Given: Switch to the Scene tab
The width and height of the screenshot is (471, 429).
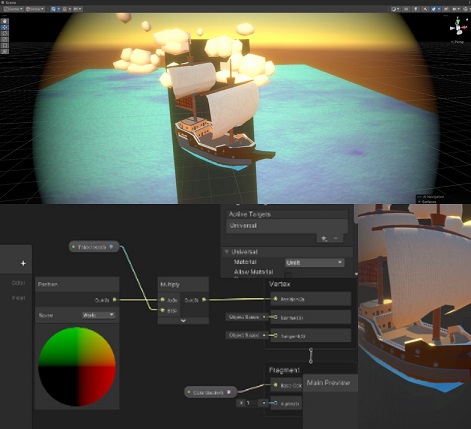Looking at the screenshot, I should (x=9, y=2).
